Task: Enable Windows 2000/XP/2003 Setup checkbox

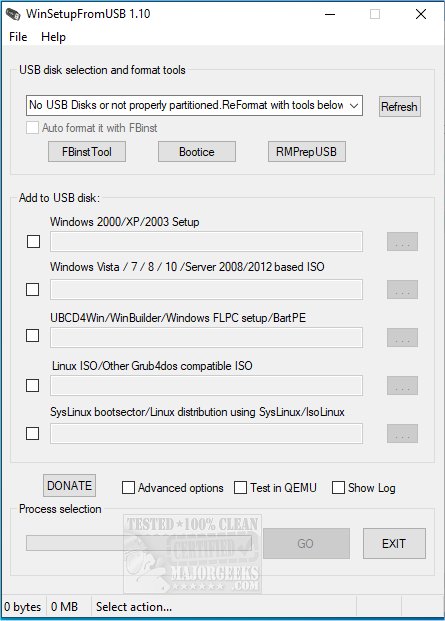Action: (x=33, y=241)
